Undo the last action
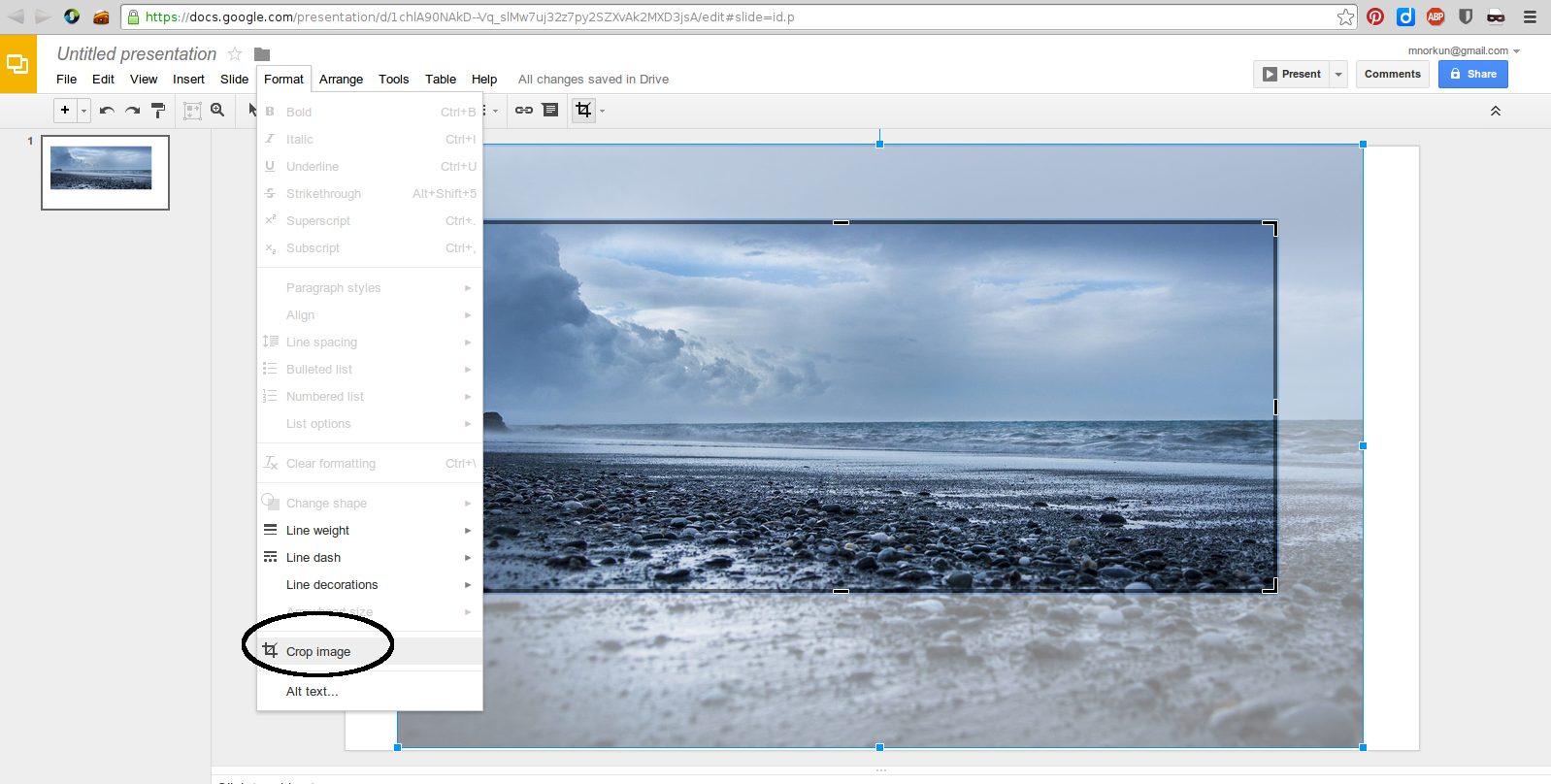 pos(107,111)
